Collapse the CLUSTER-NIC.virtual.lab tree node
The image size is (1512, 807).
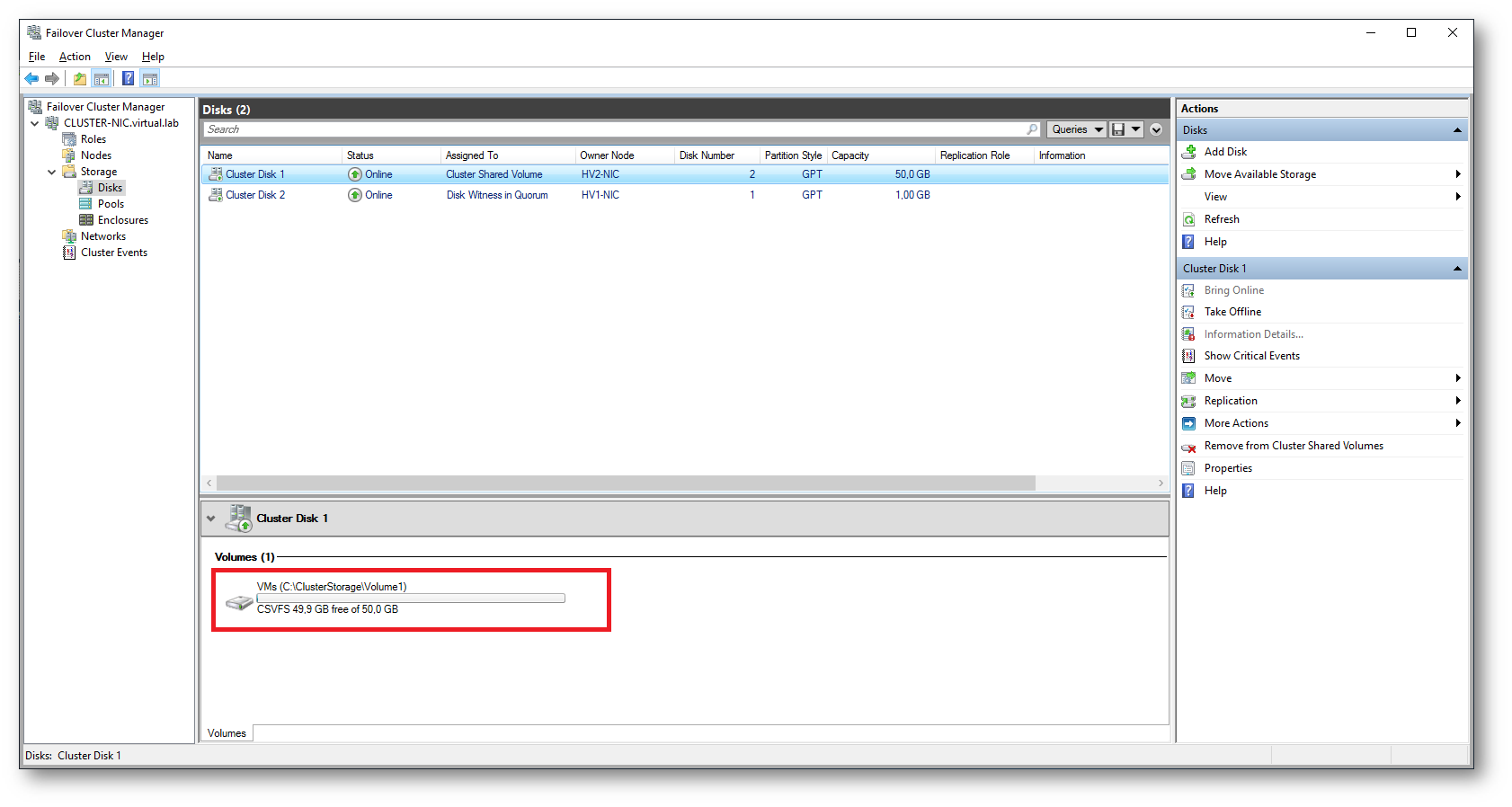coord(35,123)
